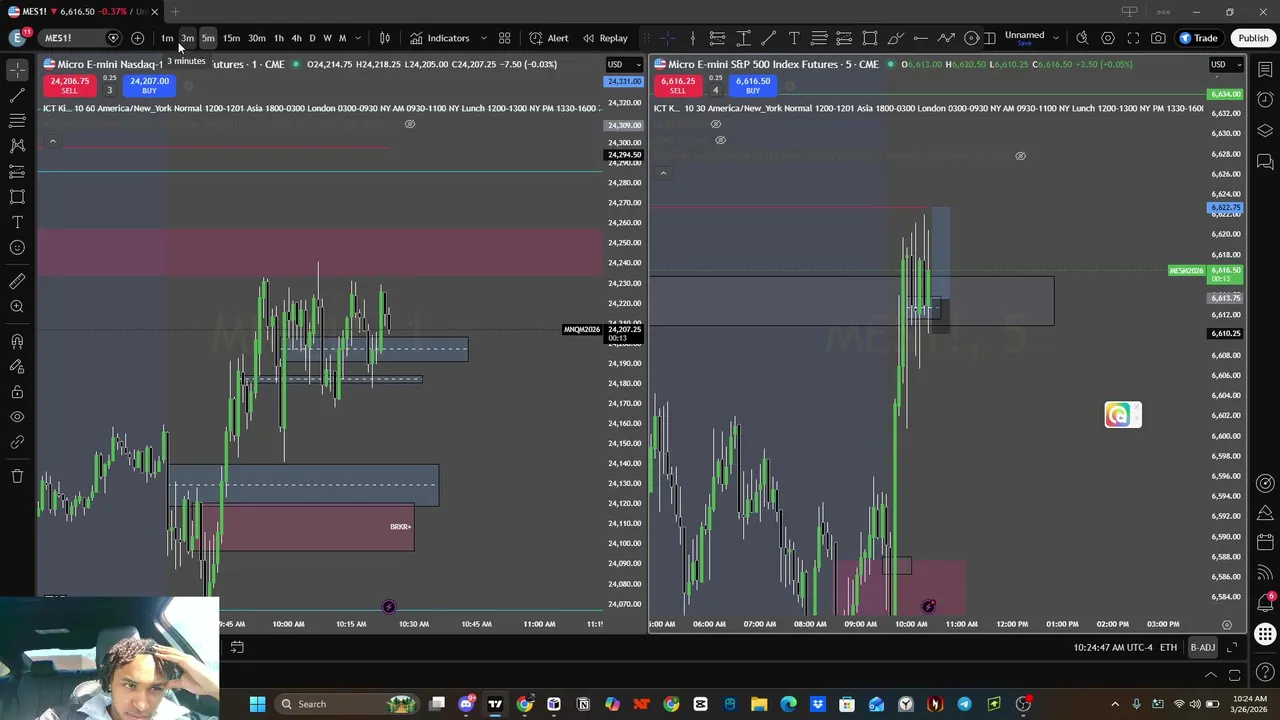Toggle the B-ADJ back-adjustment button
The height and width of the screenshot is (720, 1280).
tap(1202, 647)
